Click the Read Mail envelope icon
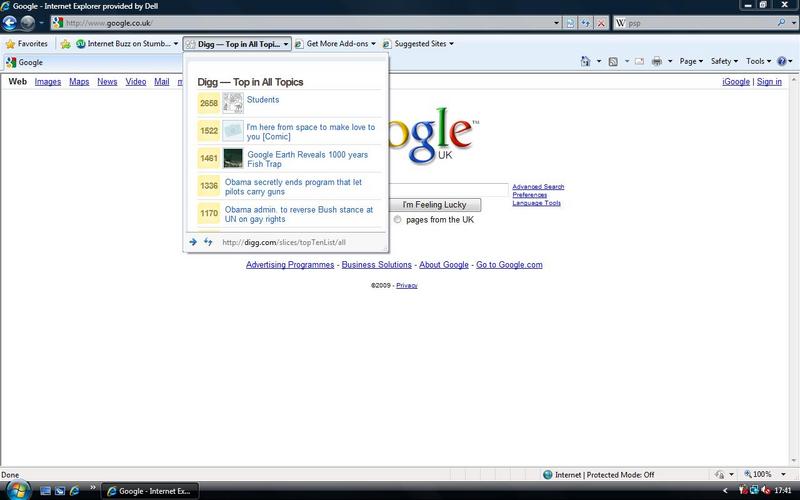This screenshot has width=800, height=500. coord(639,61)
